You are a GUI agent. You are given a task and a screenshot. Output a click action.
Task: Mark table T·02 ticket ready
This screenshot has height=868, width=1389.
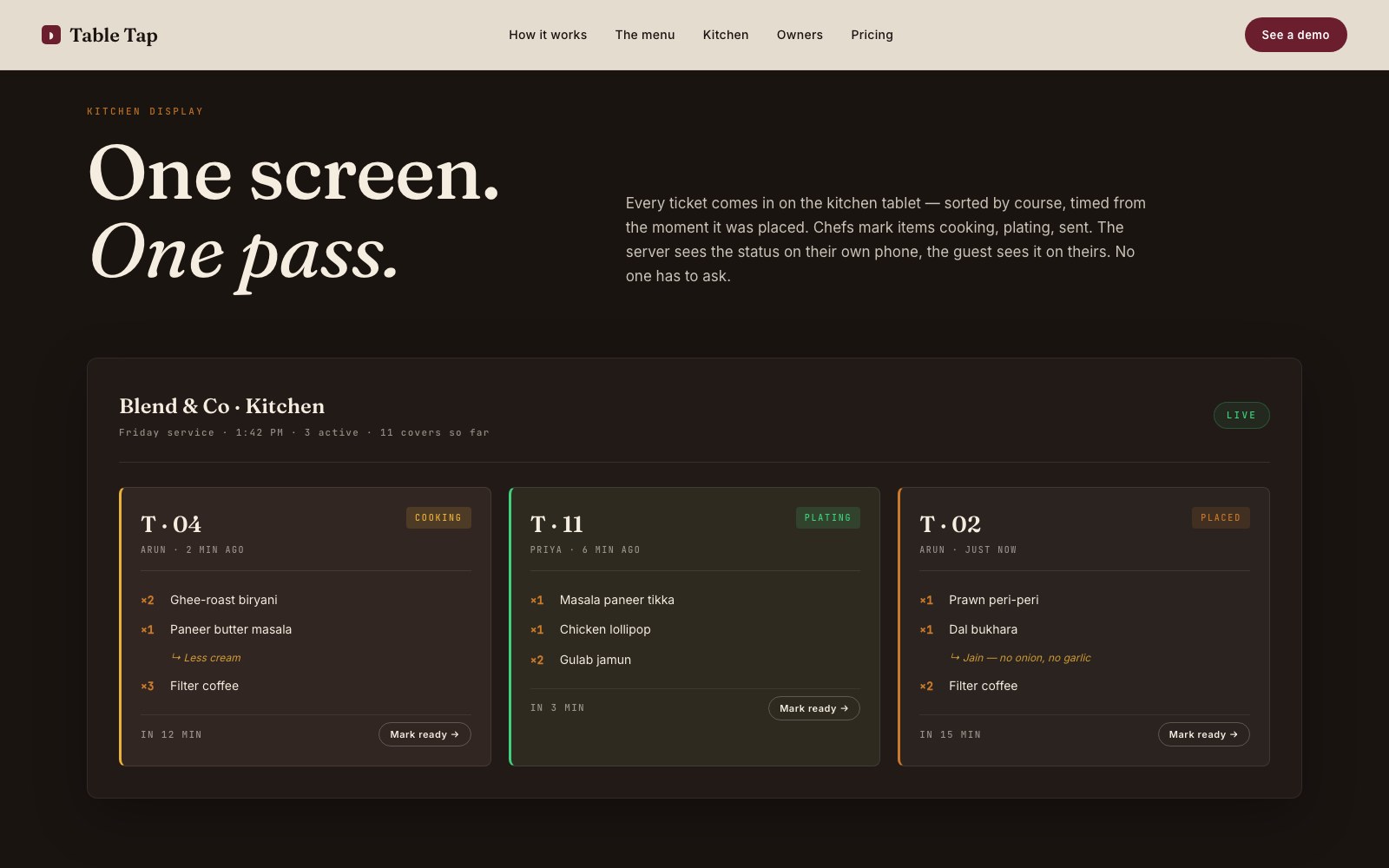coord(1203,734)
